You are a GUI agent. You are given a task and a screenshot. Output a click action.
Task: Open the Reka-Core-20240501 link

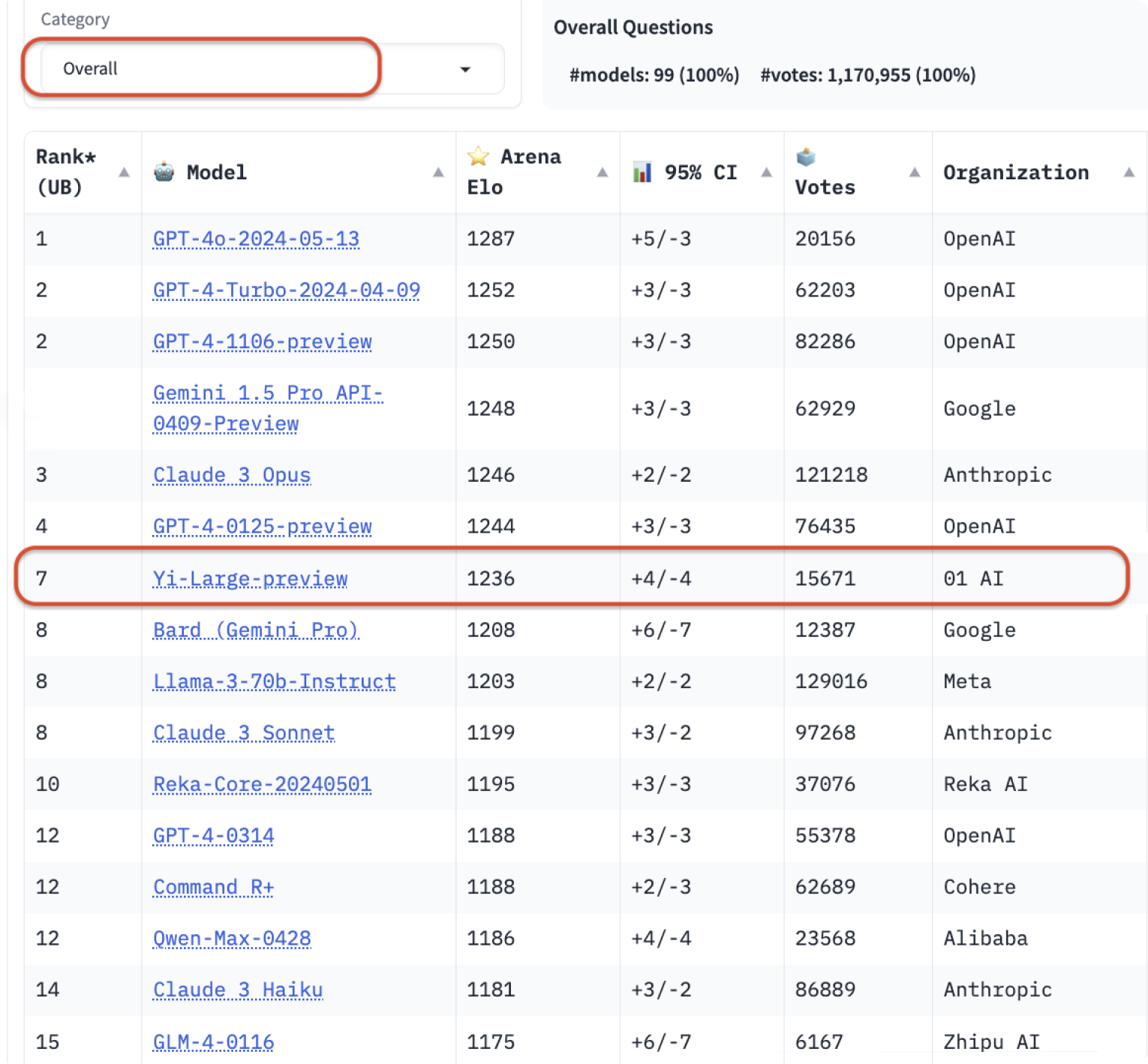263,784
